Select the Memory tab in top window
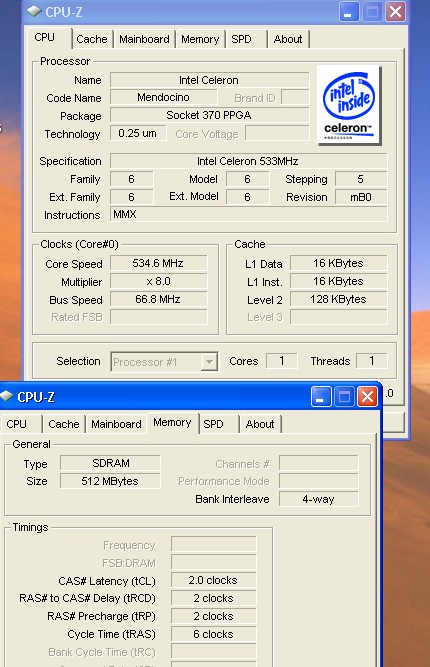 [x=200, y=39]
